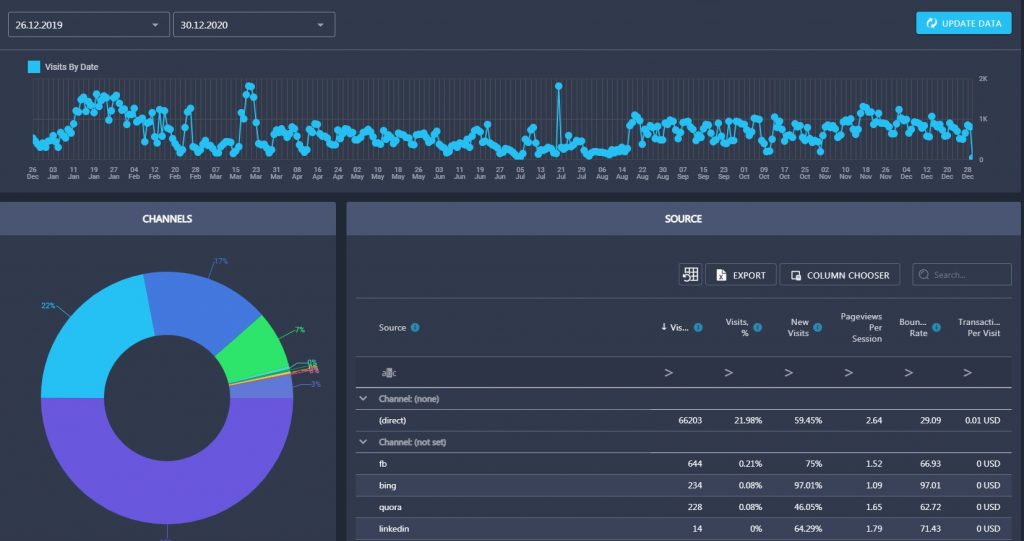Open the Bounce Rate filter operator
Image resolution: width=1024 pixels, height=541 pixels.
[x=908, y=373]
